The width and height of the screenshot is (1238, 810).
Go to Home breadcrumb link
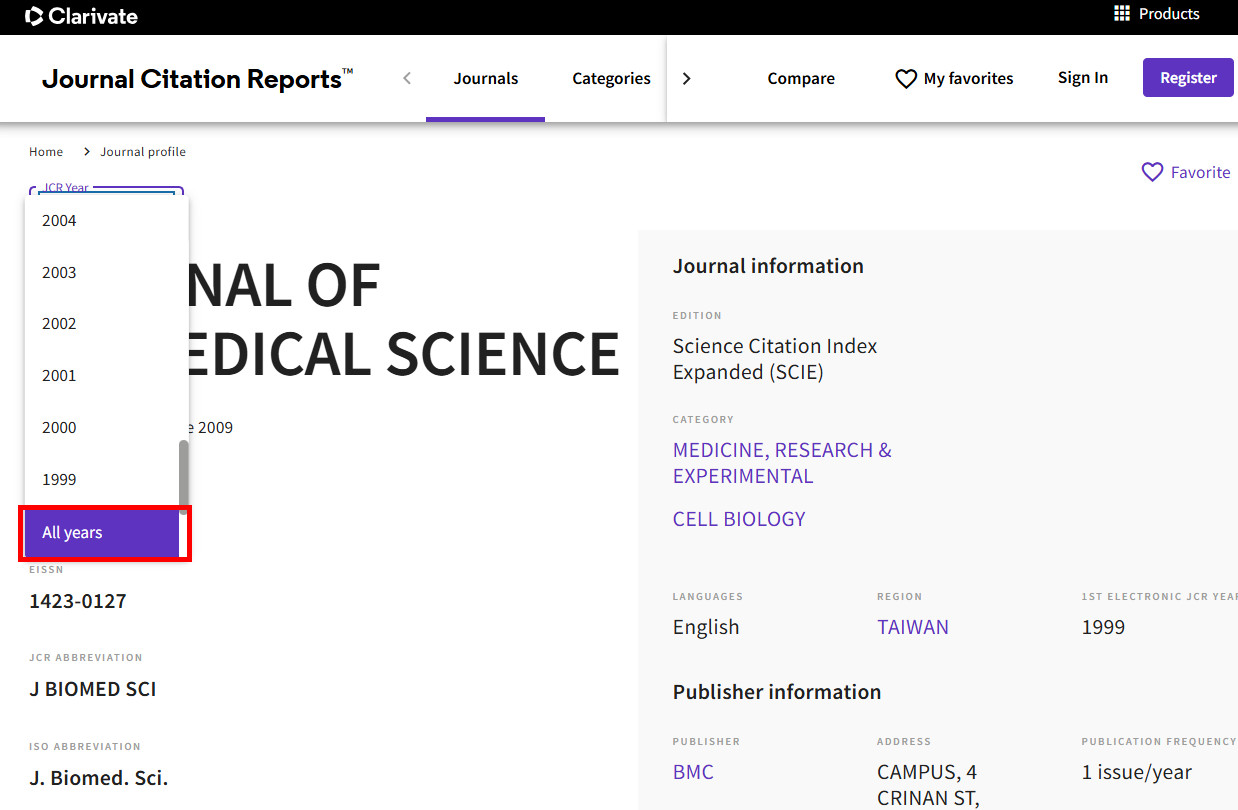[x=46, y=152]
